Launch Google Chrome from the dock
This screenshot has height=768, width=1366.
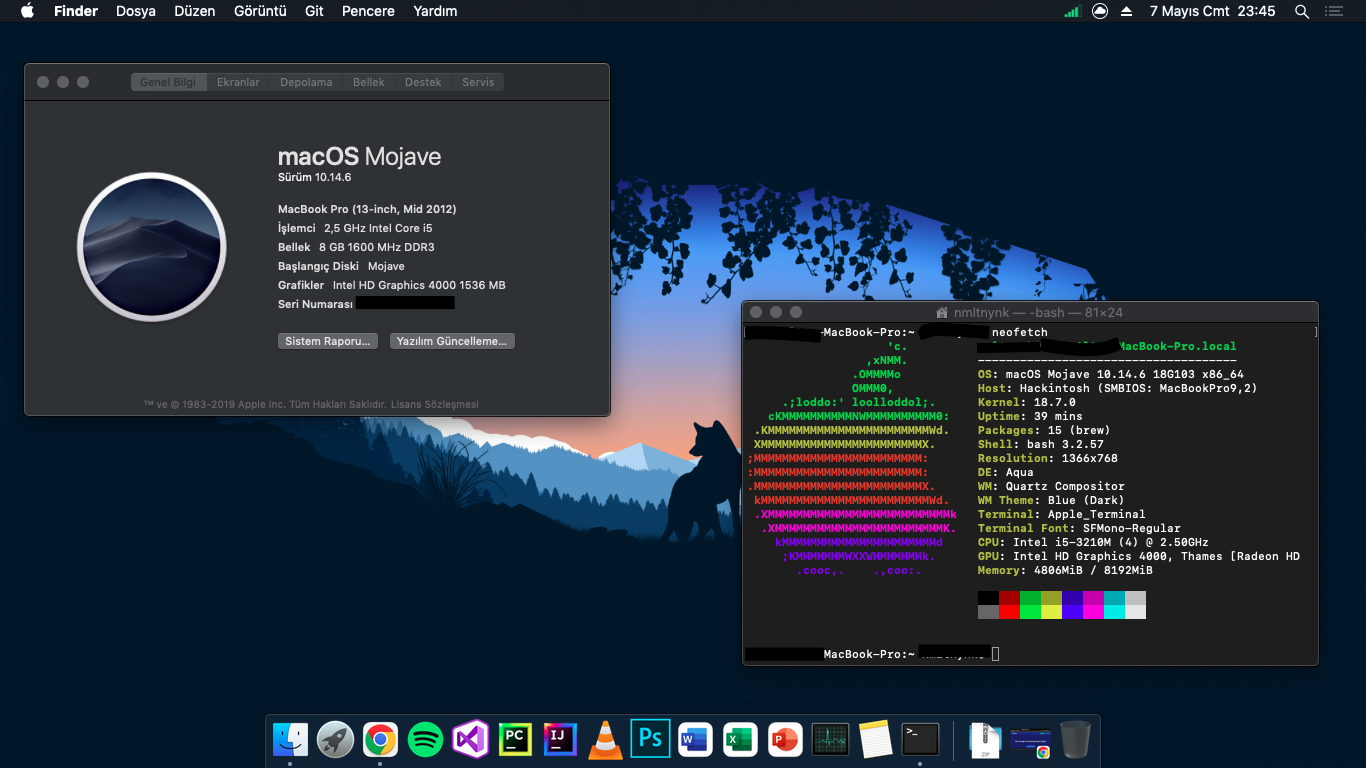(380, 740)
